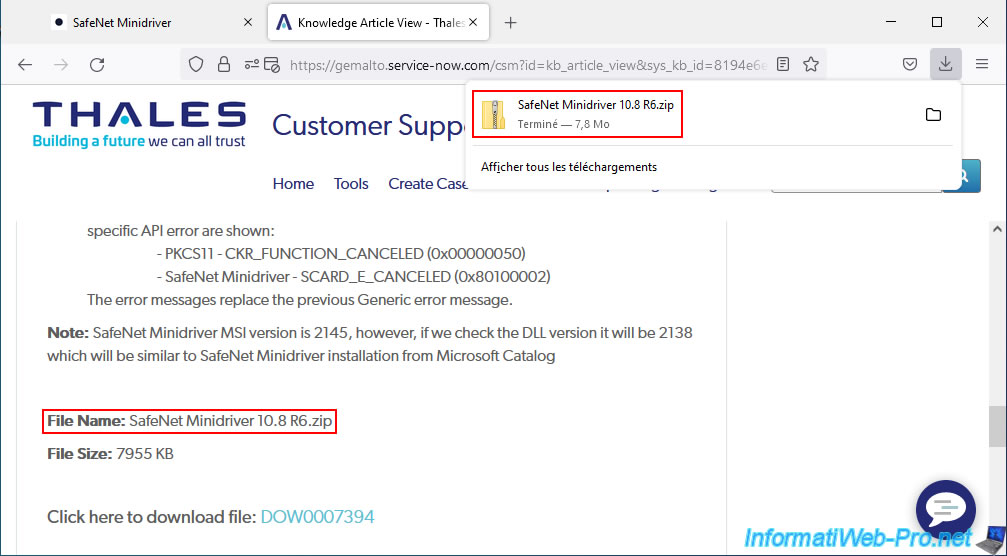
Task: Toggle reader view icon in address bar
Action: [x=783, y=64]
